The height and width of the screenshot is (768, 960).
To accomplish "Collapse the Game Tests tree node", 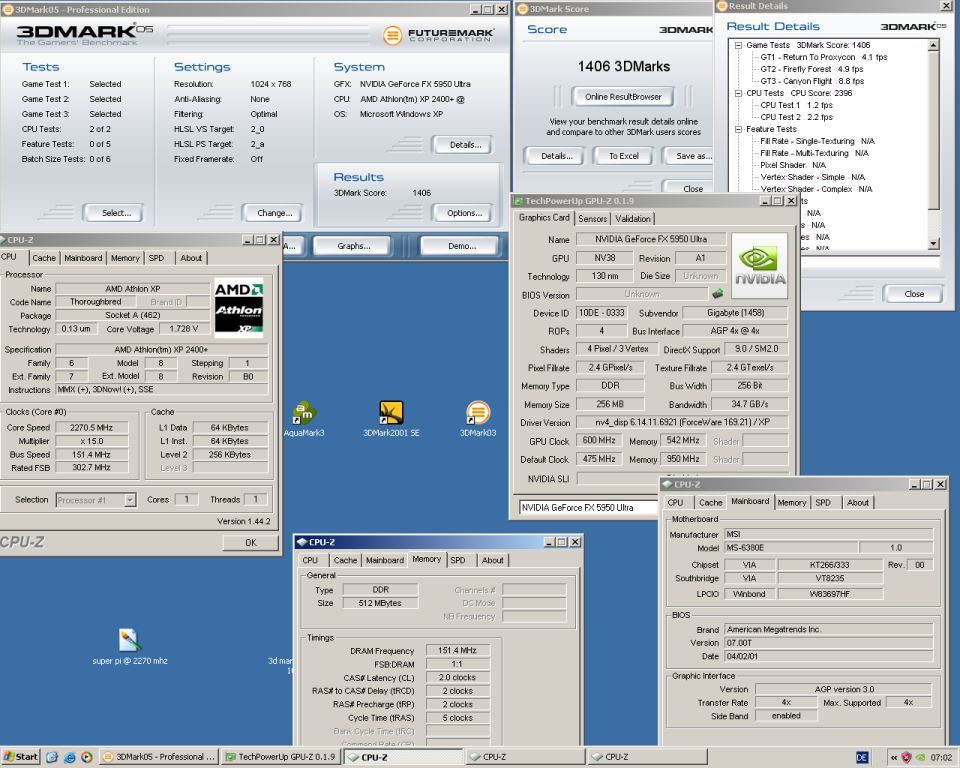I will pyautogui.click(x=738, y=45).
